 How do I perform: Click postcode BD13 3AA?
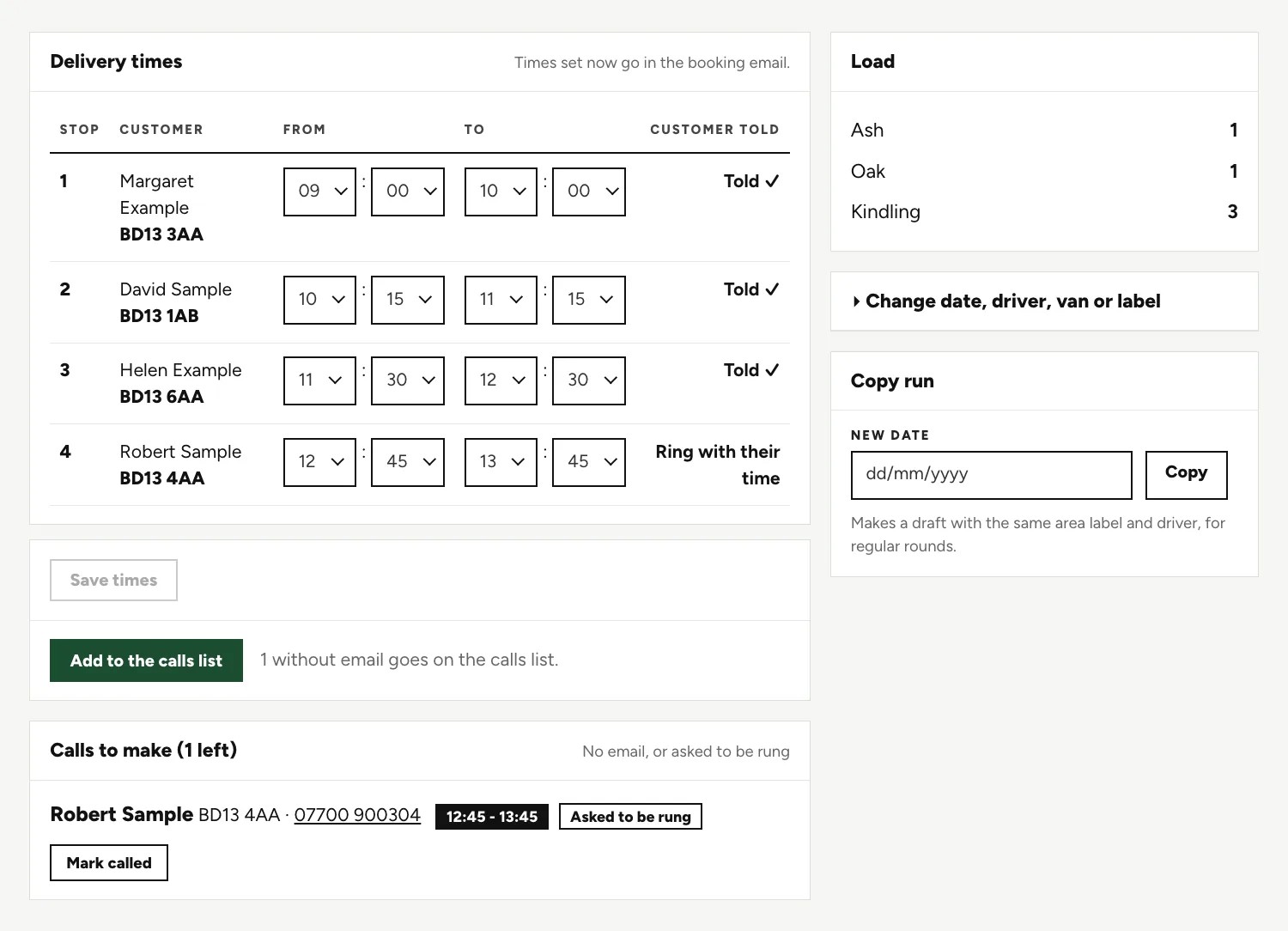[x=161, y=234]
